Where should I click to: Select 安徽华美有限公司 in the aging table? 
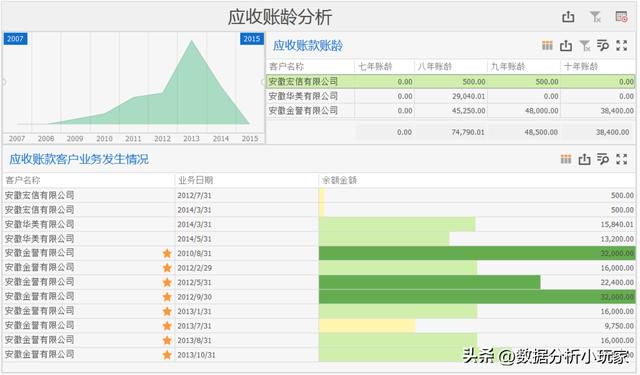303,96
